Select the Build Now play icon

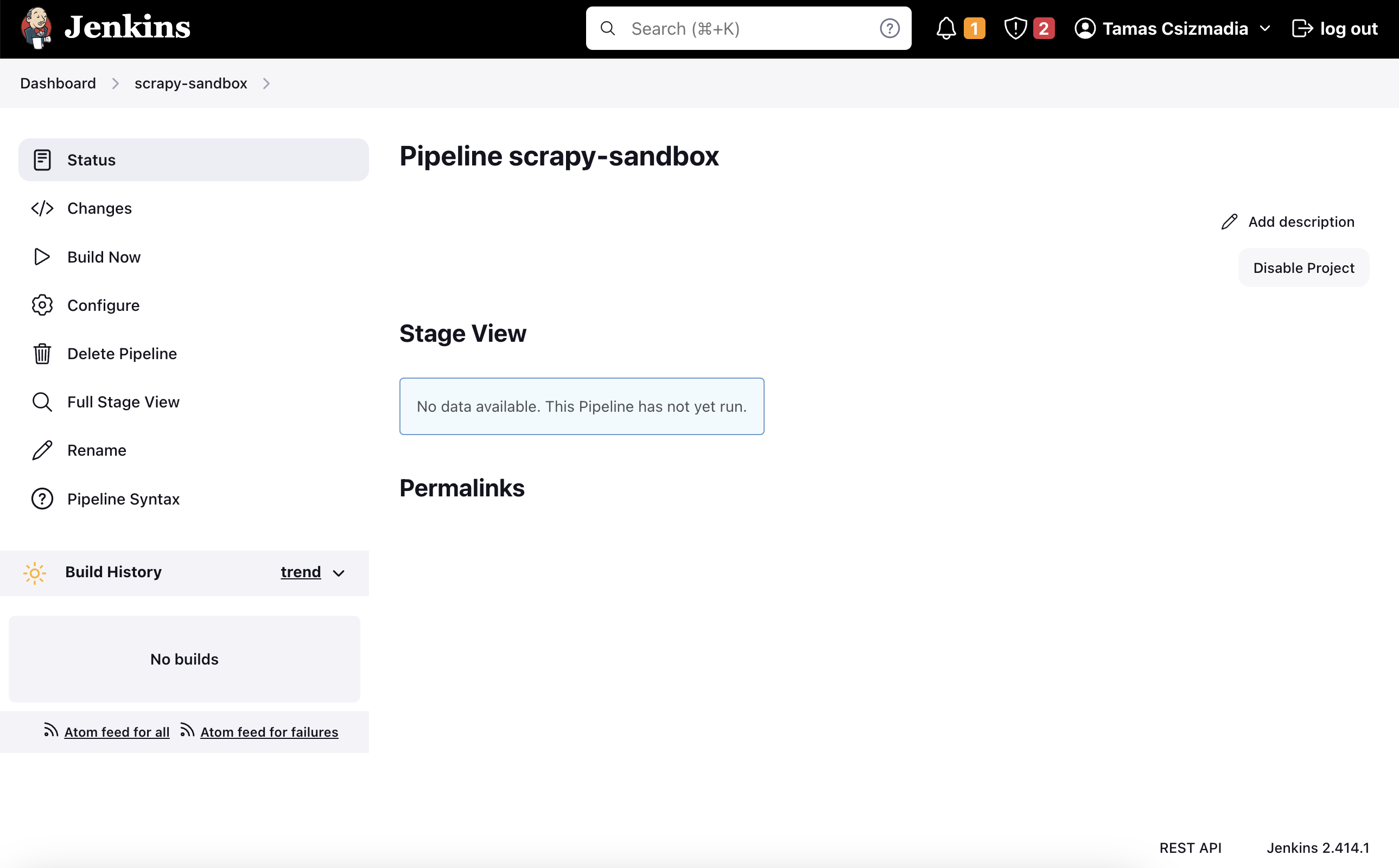click(41, 257)
